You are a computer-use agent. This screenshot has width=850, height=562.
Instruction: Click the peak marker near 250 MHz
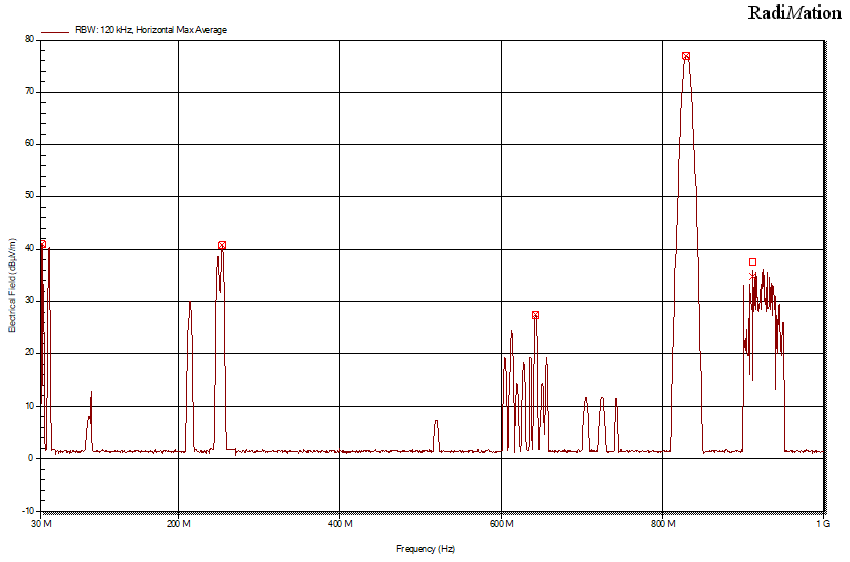pos(222,246)
